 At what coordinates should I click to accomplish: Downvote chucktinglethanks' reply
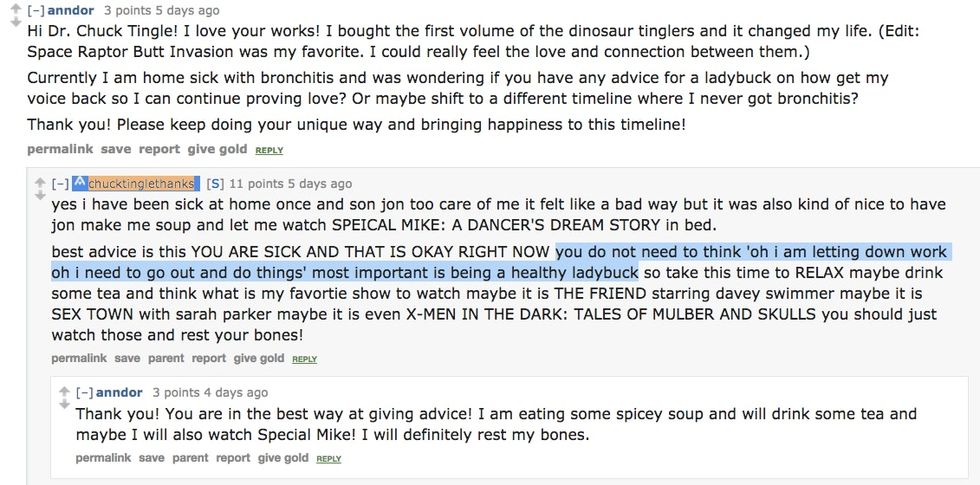40,196
